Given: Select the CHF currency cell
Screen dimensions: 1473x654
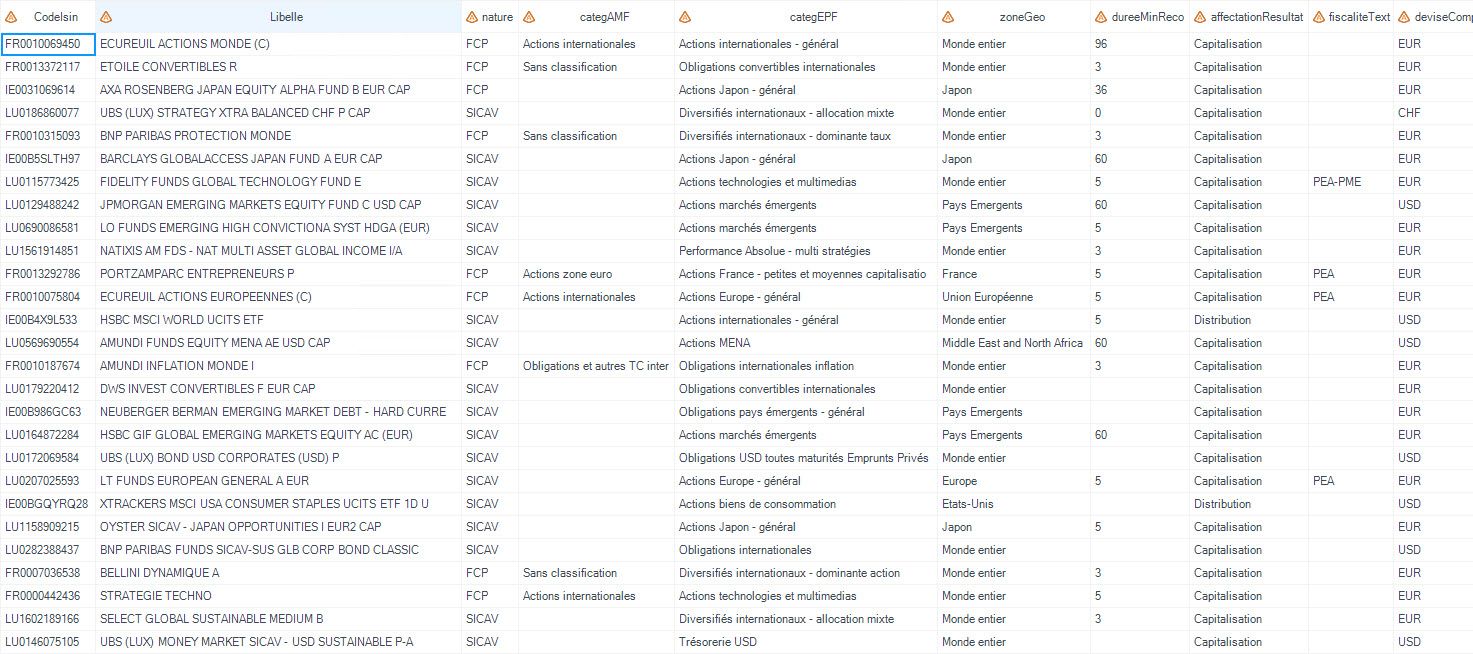Looking at the screenshot, I should tap(1433, 113).
